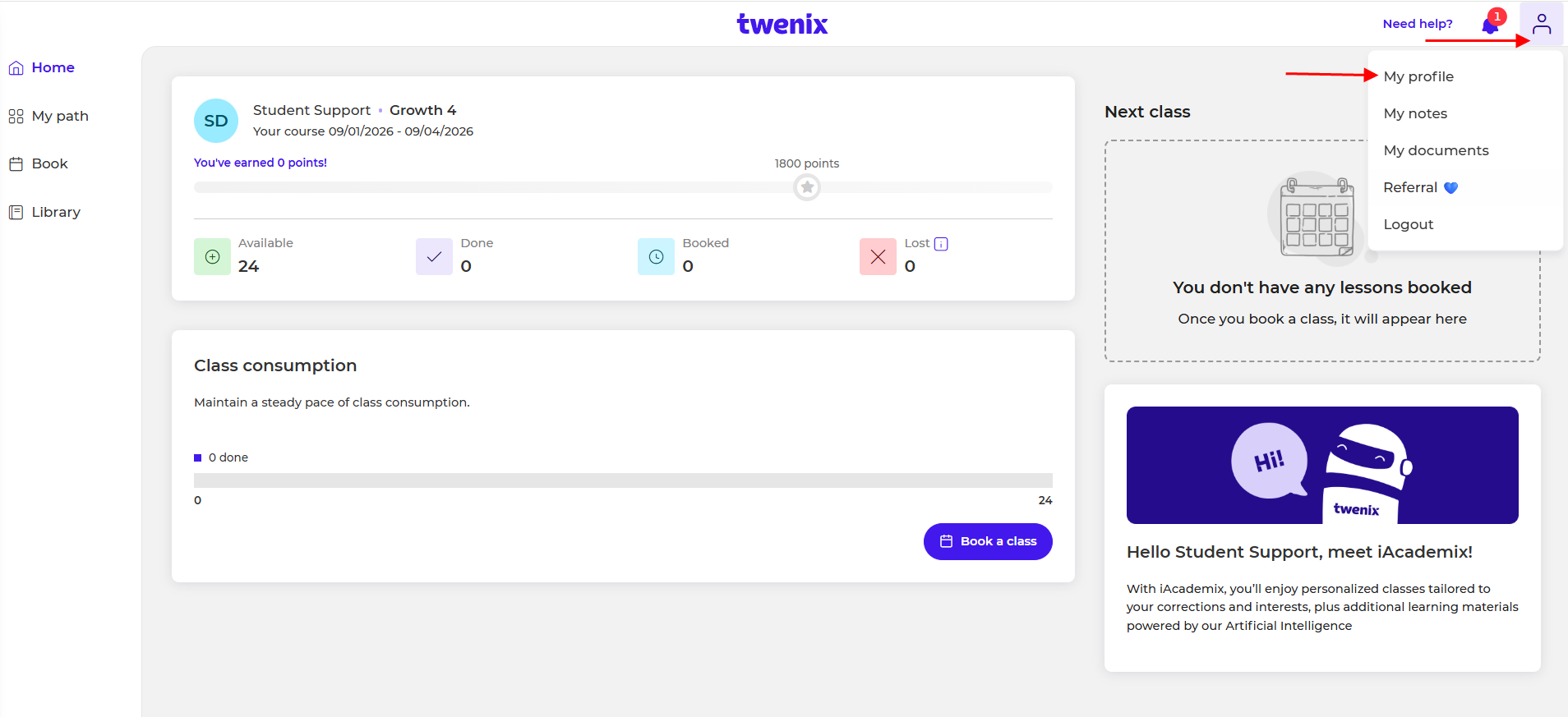Open My path in sidebar

point(59,117)
